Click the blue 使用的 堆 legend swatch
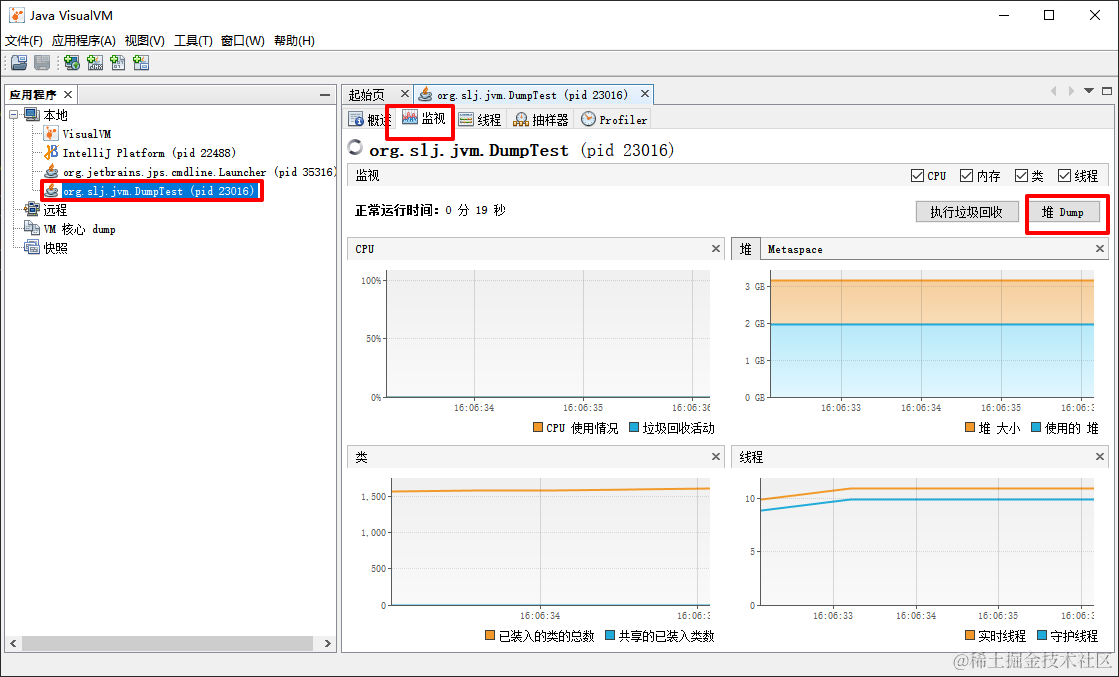 coord(1036,427)
